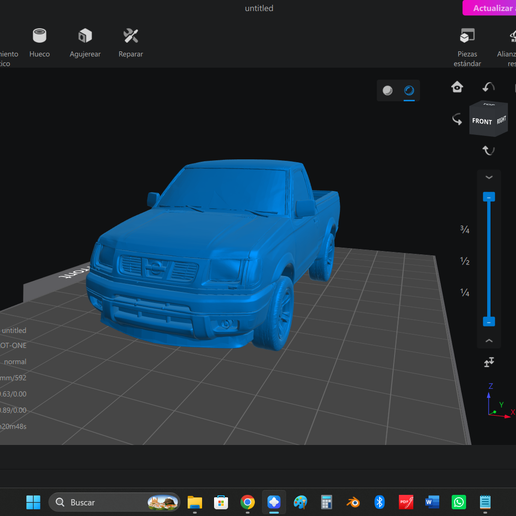Viewport: 516px width, 516px height.
Task: Rotate view using arrow below view cube
Action: click(489, 151)
